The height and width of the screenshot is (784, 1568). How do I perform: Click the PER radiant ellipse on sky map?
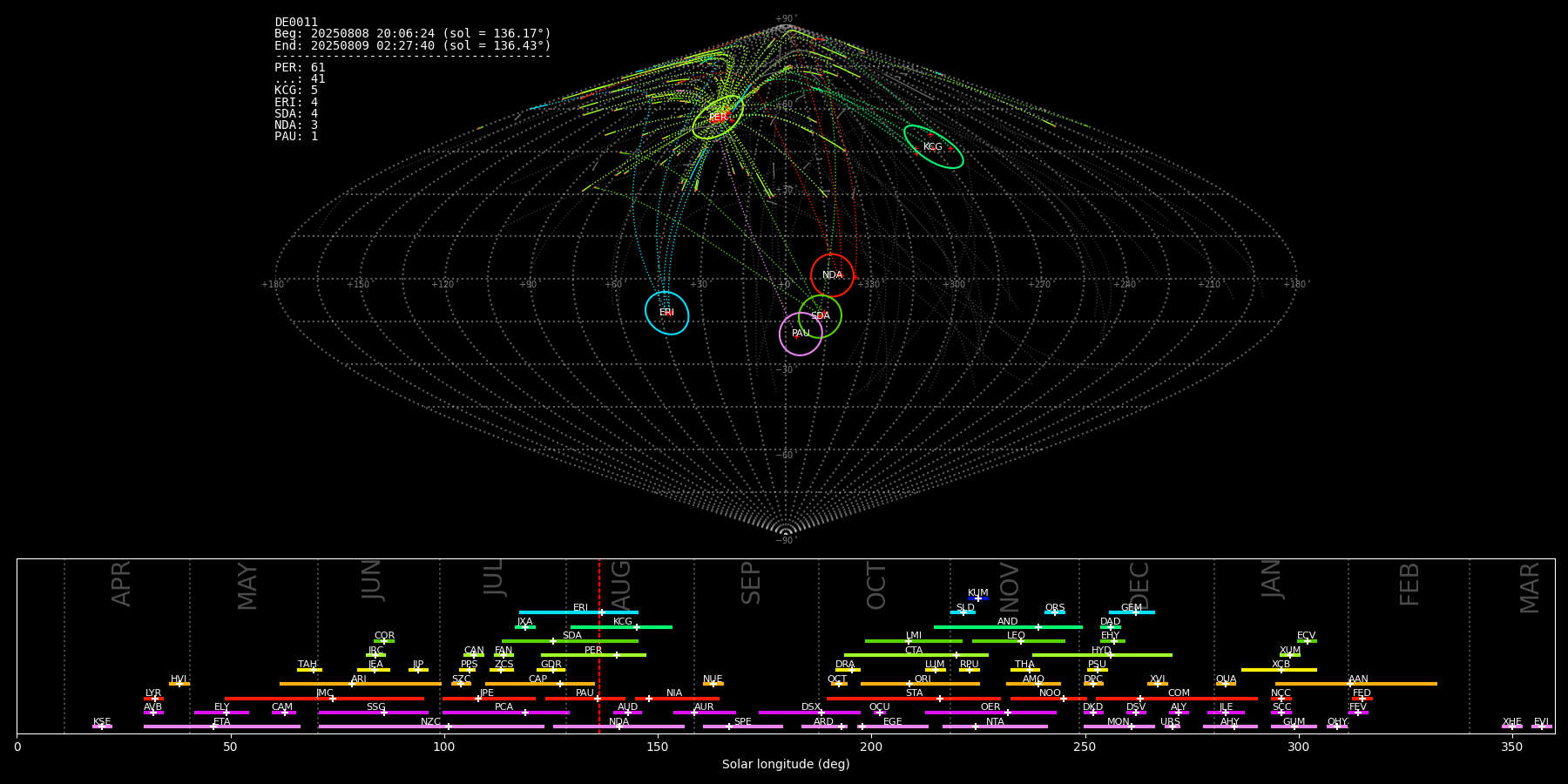coord(718,117)
